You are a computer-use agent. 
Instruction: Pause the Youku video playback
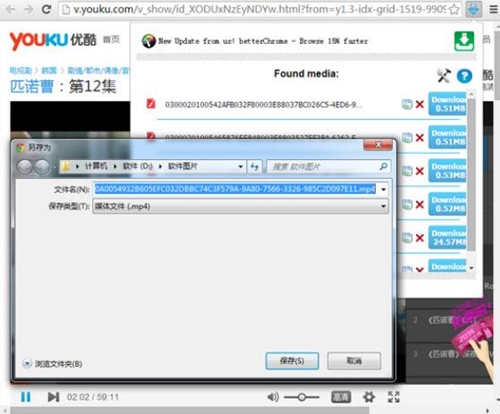[26, 397]
